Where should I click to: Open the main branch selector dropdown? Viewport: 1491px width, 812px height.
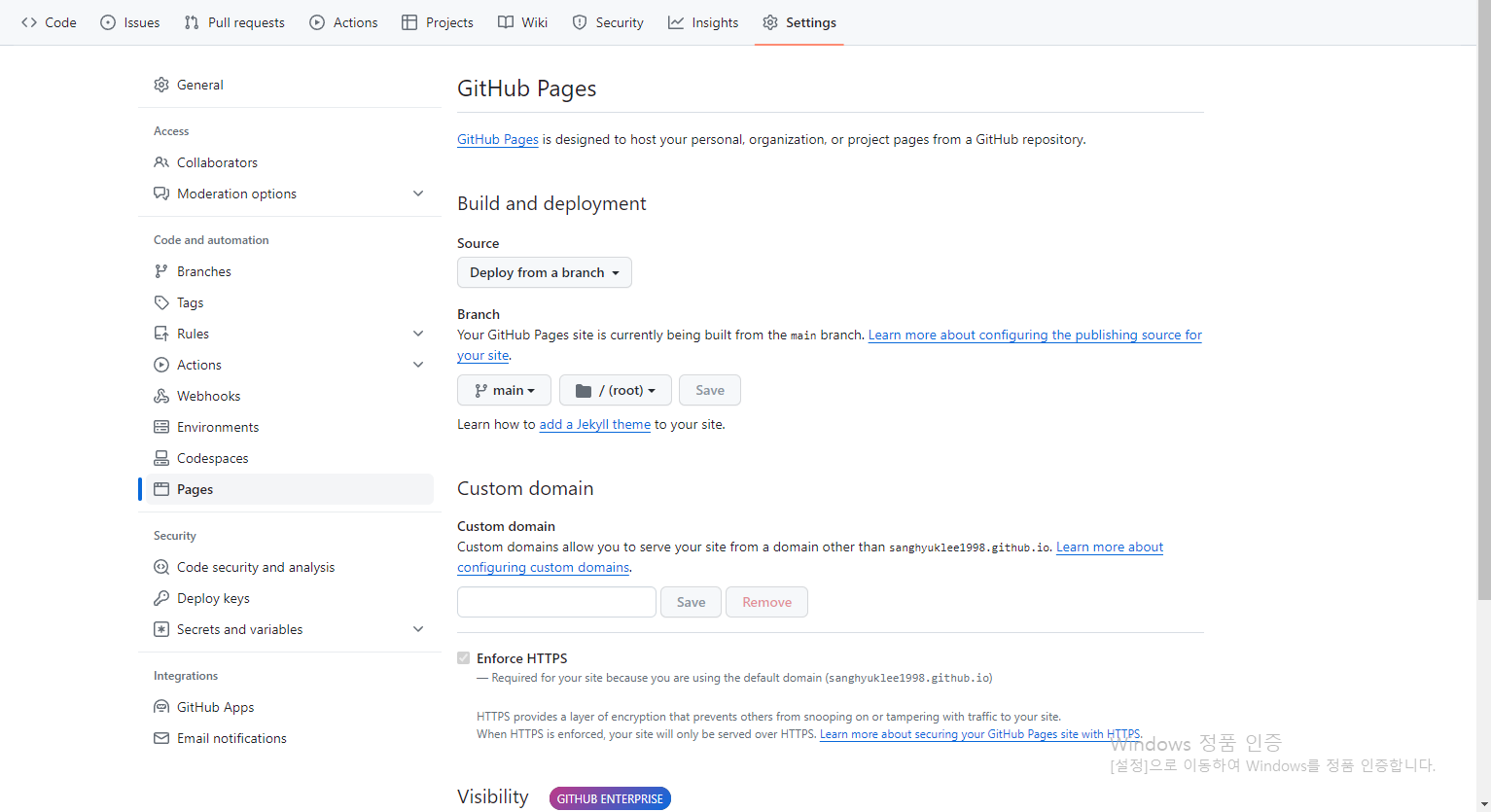pos(504,390)
